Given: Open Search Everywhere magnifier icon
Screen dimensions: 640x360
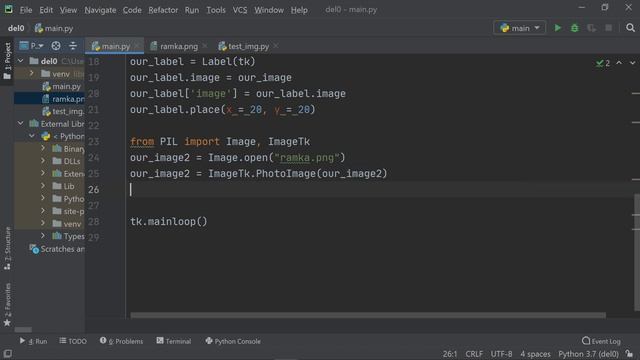Looking at the screenshot, I should [x=630, y=28].
